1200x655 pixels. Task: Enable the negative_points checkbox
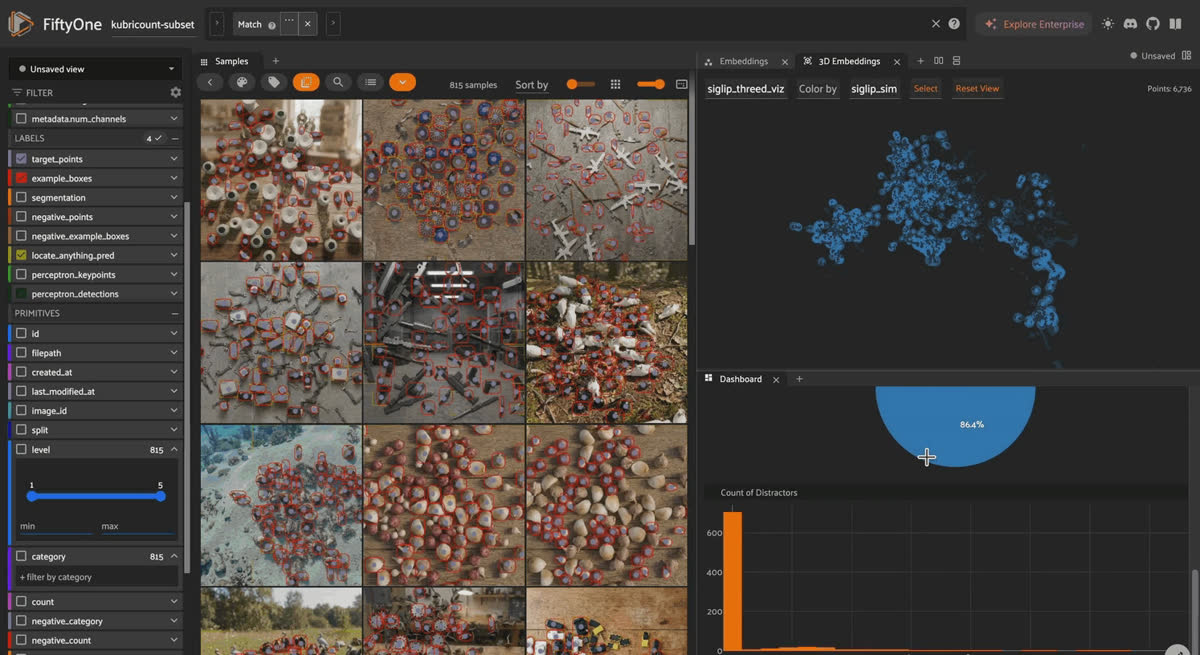[22, 217]
